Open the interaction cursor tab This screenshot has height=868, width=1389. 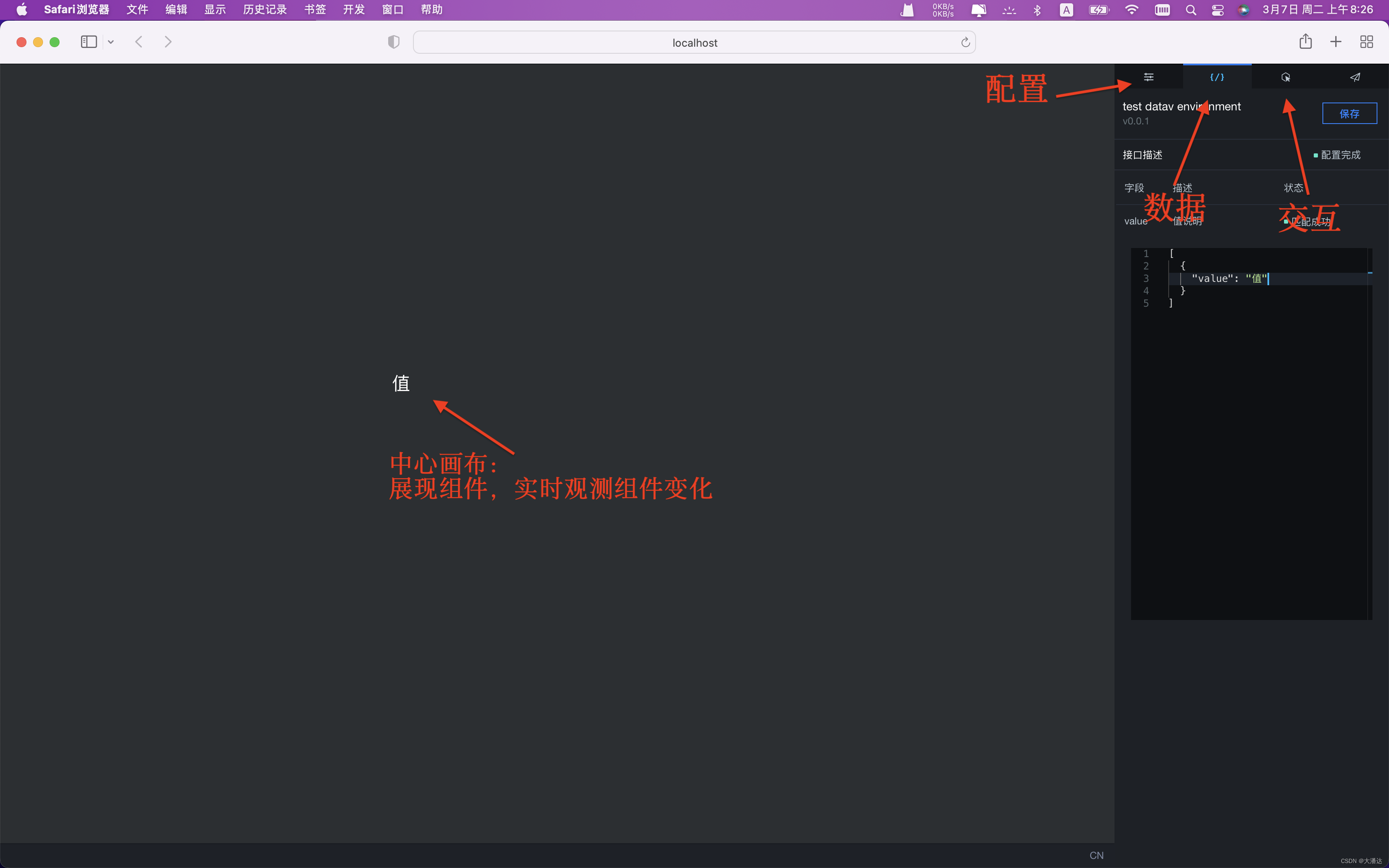(1286, 77)
